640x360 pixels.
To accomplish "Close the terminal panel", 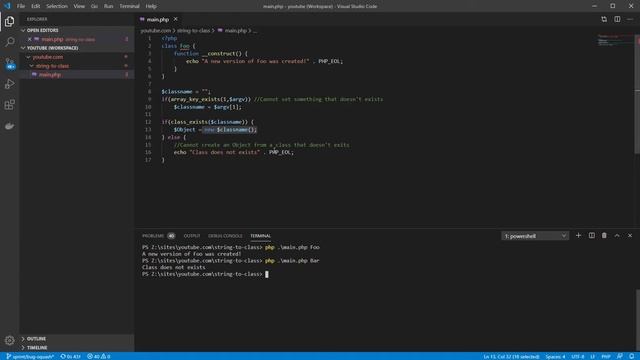I will click(x=630, y=236).
